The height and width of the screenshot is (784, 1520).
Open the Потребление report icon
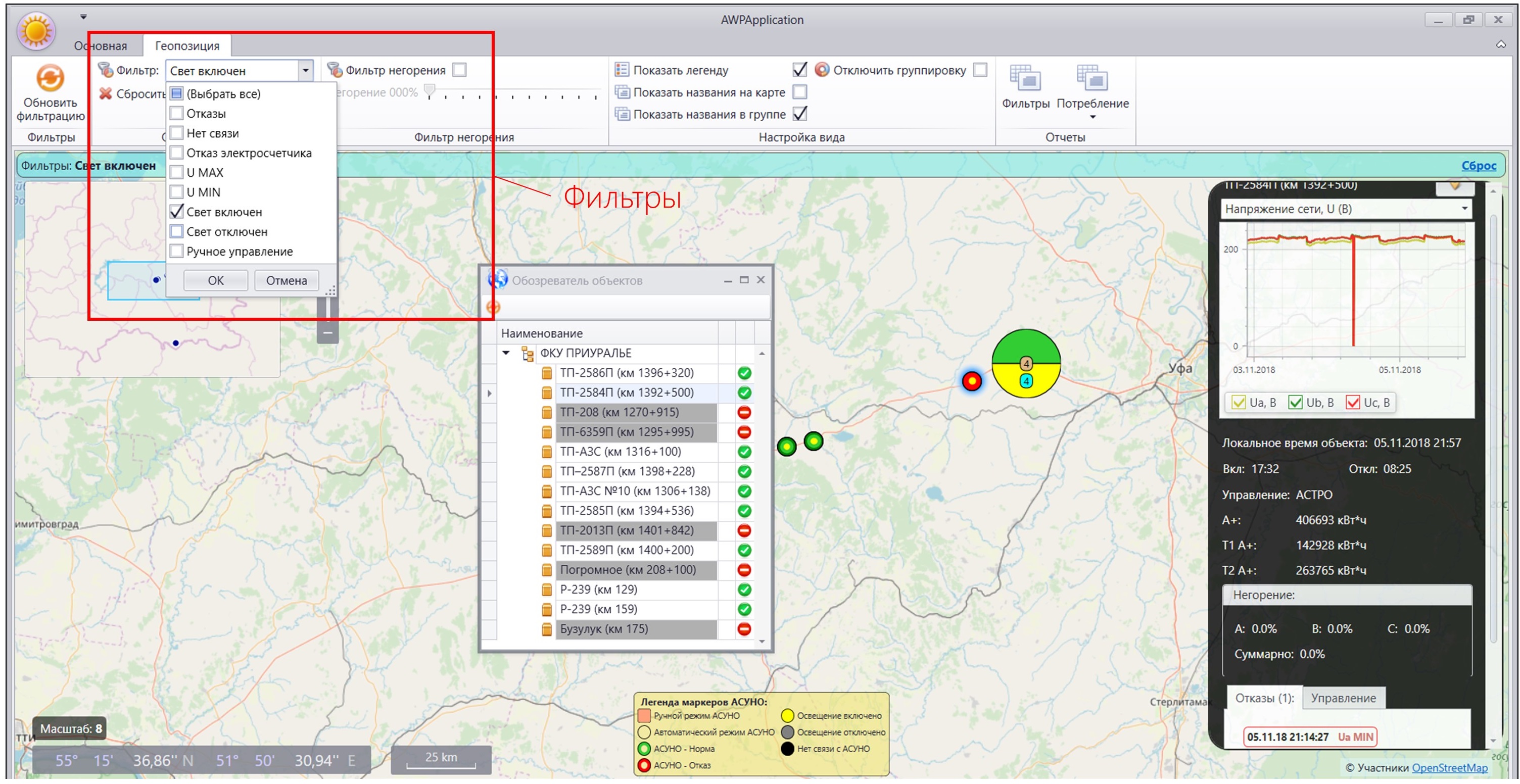1092,78
